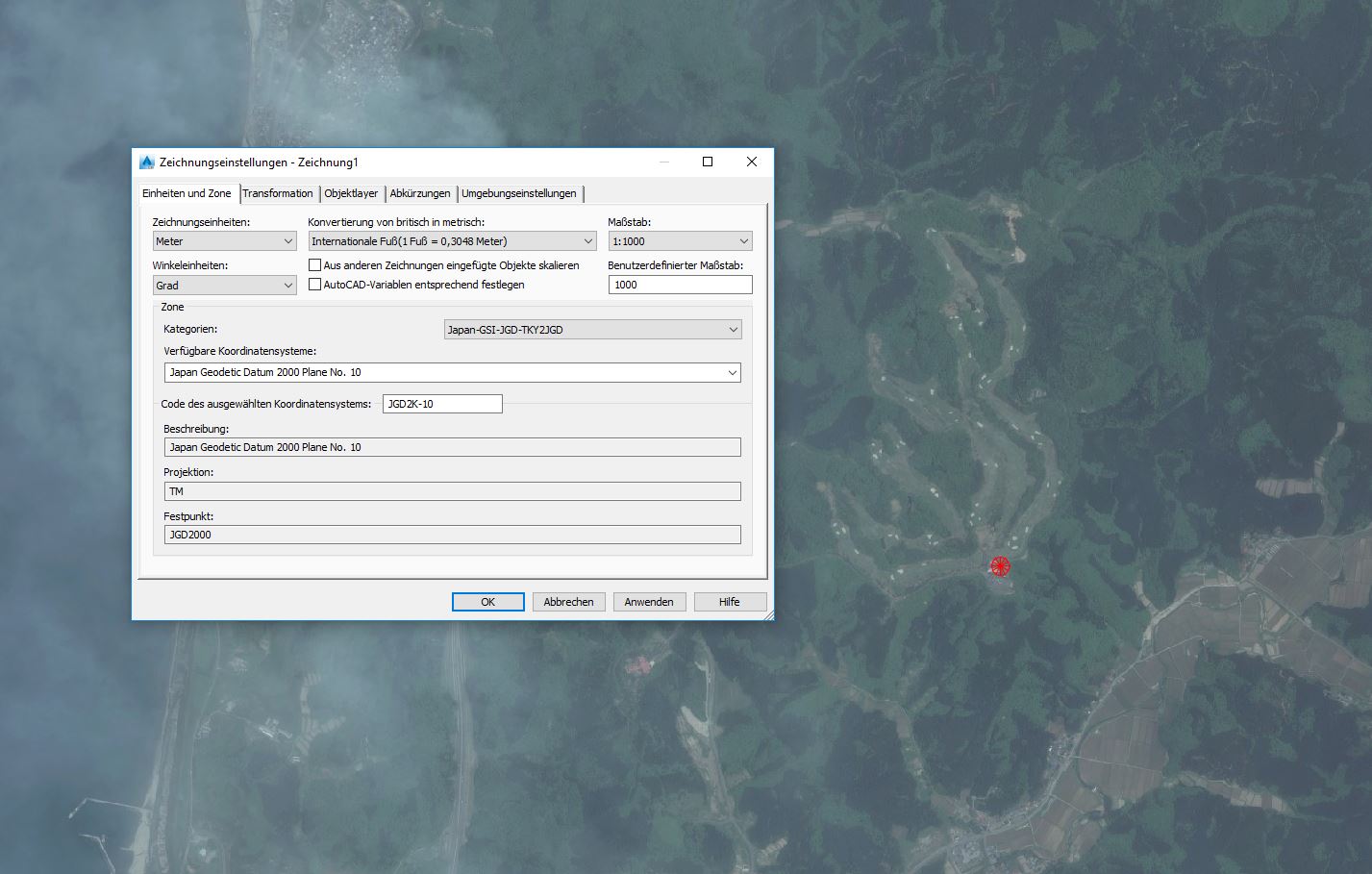Click the AutoCAD icon in the dialog title bar
This screenshot has width=1372, height=874.
point(147,162)
